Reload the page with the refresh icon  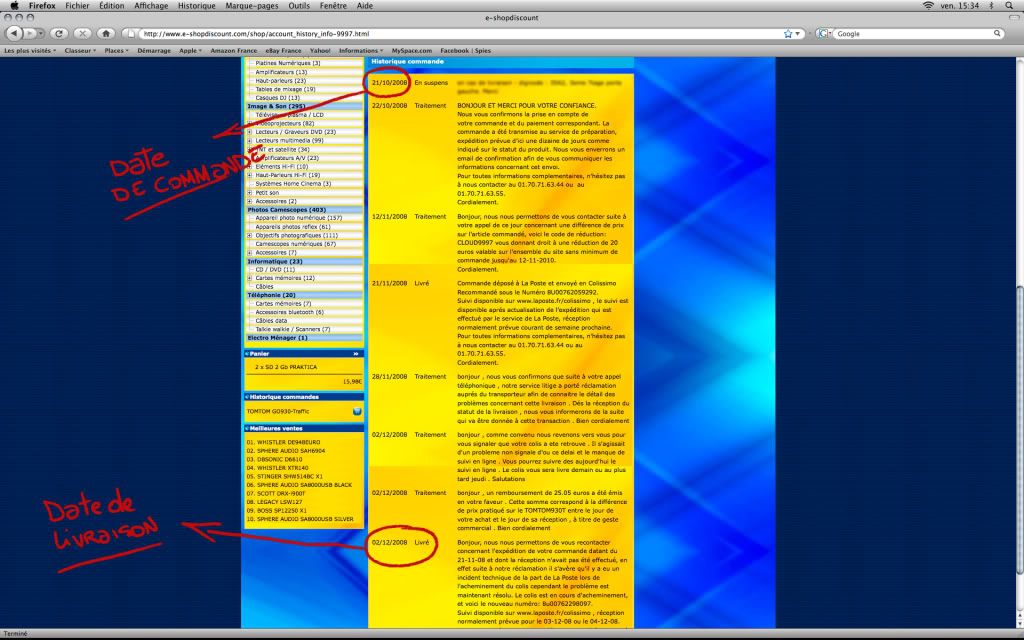[59, 33]
